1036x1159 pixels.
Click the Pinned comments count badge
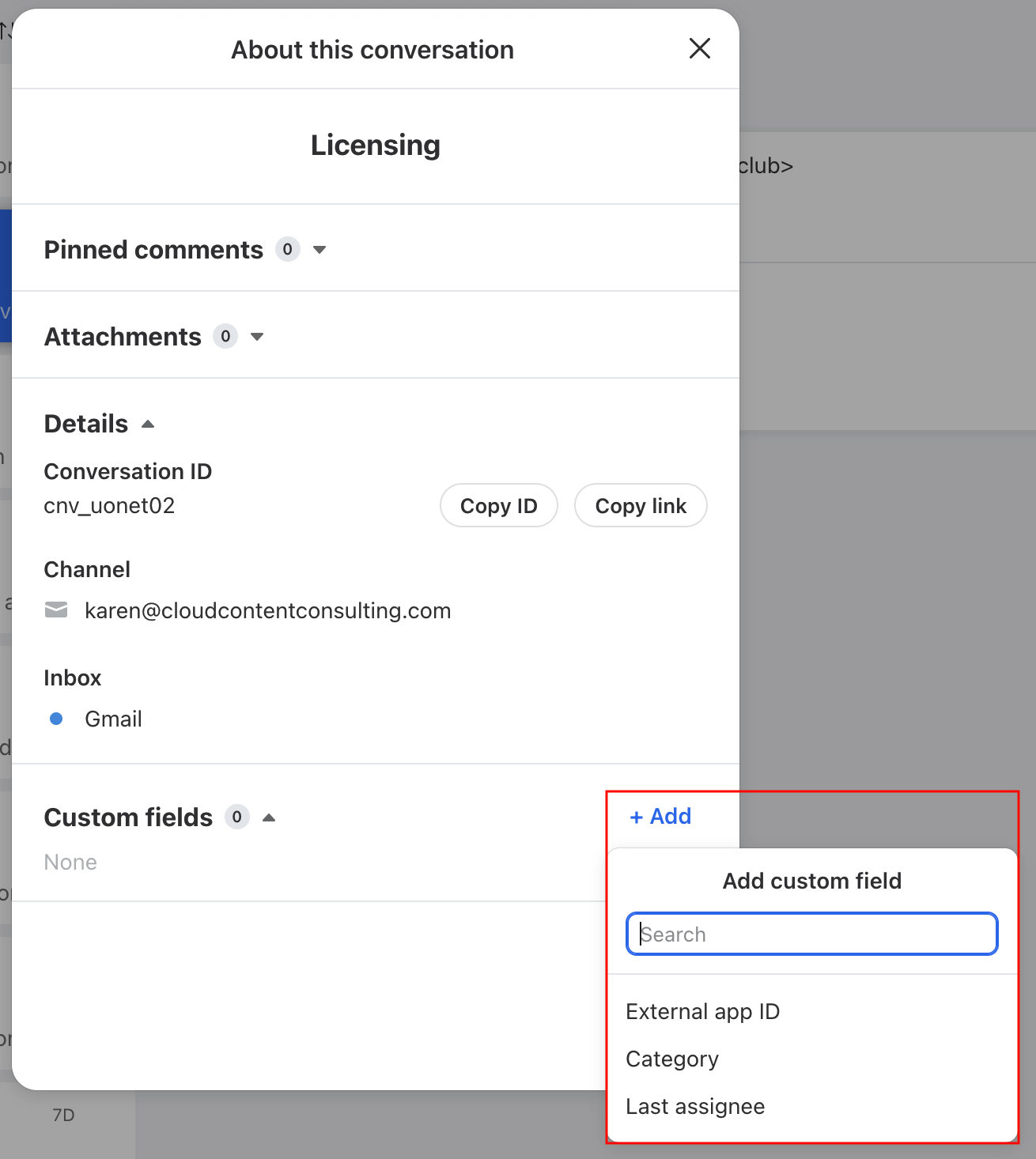[x=287, y=250]
